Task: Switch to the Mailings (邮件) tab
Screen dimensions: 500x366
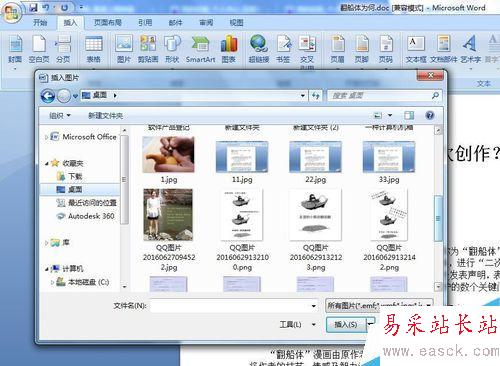Action: point(175,22)
